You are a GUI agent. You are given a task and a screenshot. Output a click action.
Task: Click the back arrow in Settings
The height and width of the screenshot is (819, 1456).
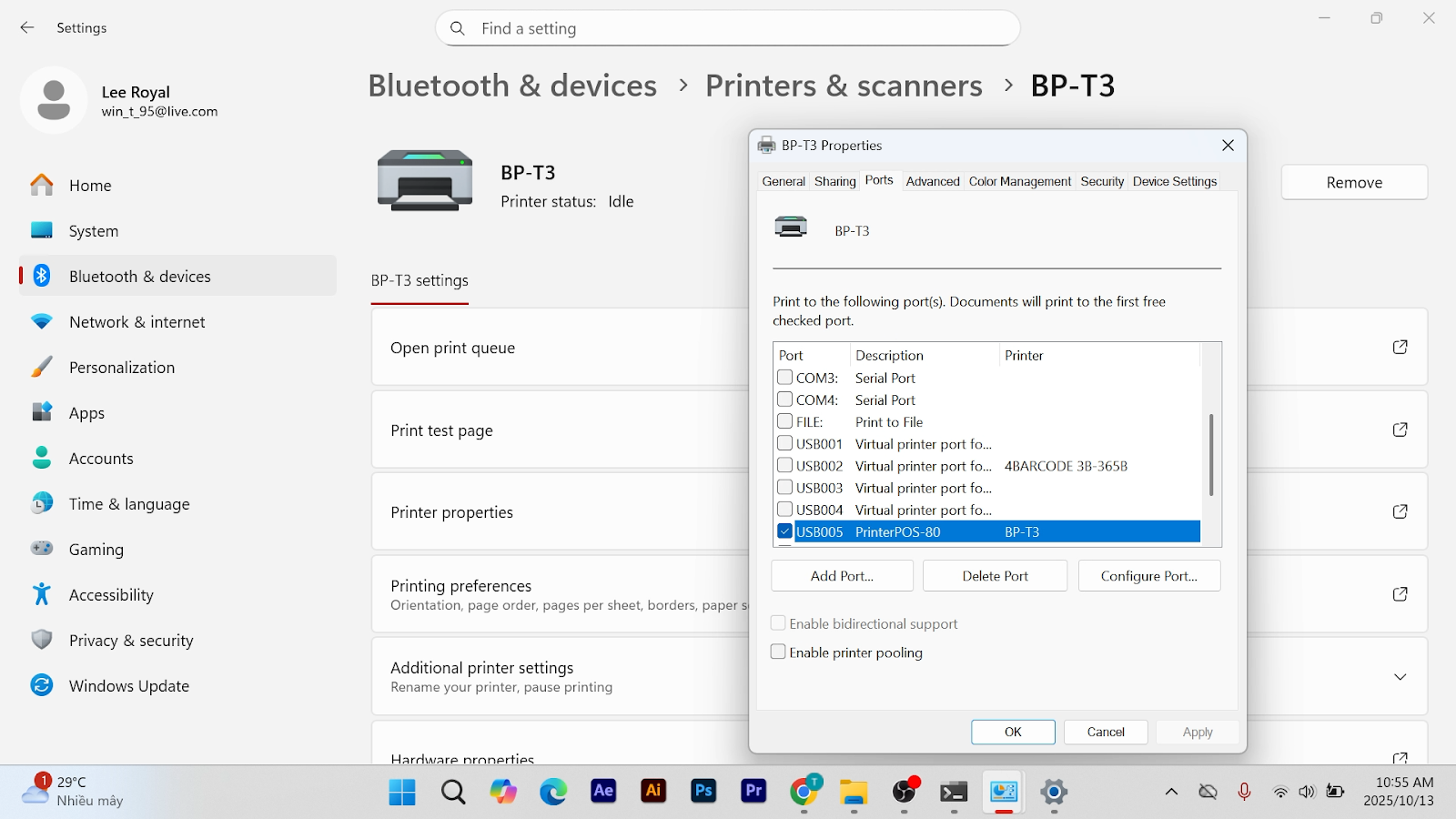27,28
